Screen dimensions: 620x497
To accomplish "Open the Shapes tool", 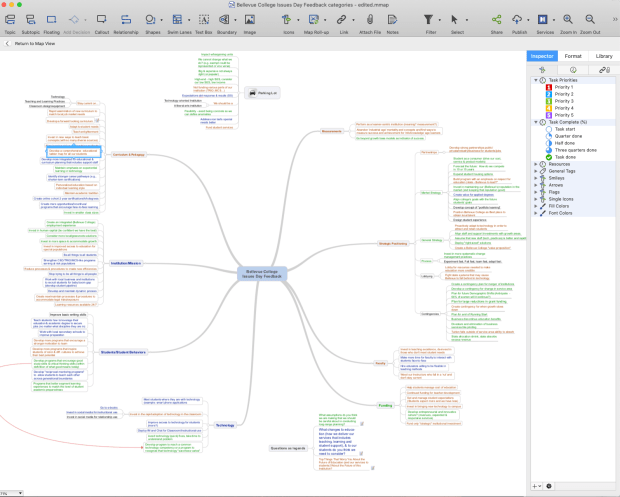I will tap(150, 20).
